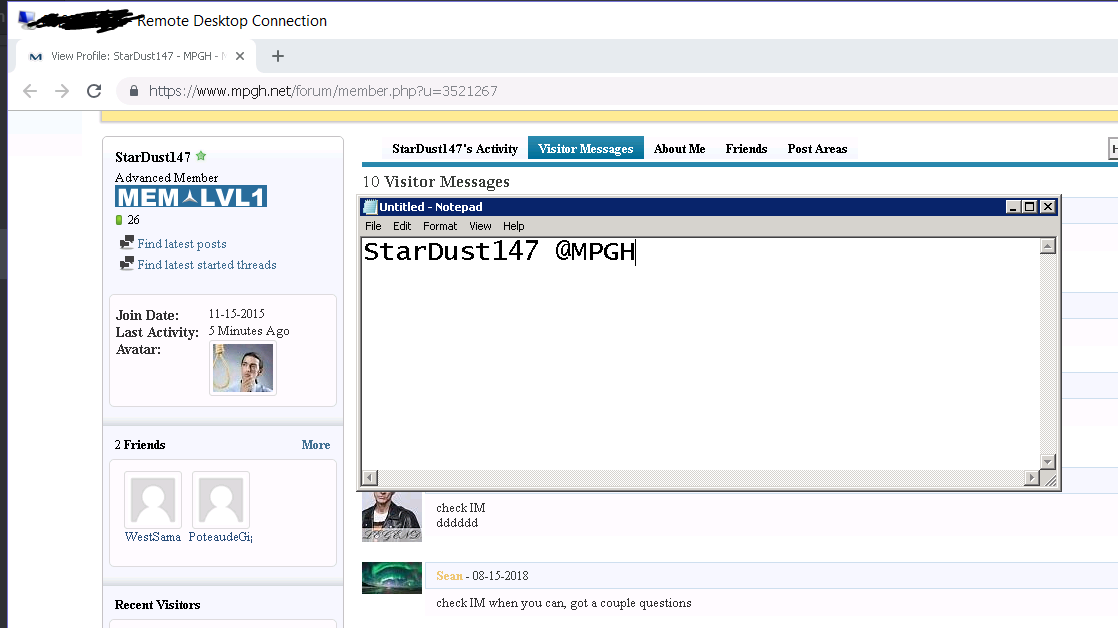Switch to Post Areas tab
The image size is (1118, 628).
click(817, 148)
